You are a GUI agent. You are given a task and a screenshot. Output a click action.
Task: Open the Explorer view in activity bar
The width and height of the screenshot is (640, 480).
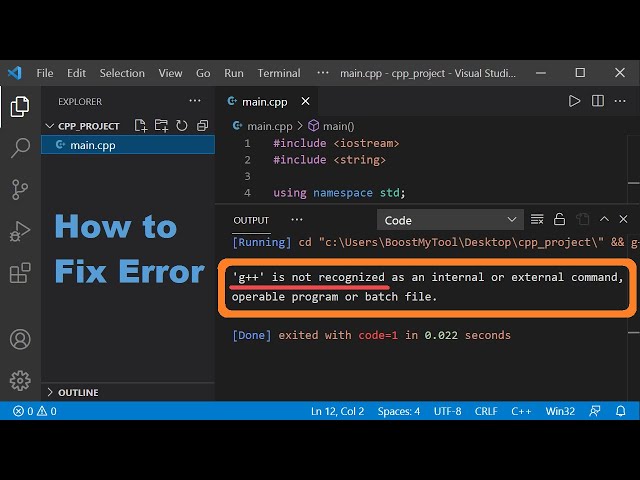(20, 107)
